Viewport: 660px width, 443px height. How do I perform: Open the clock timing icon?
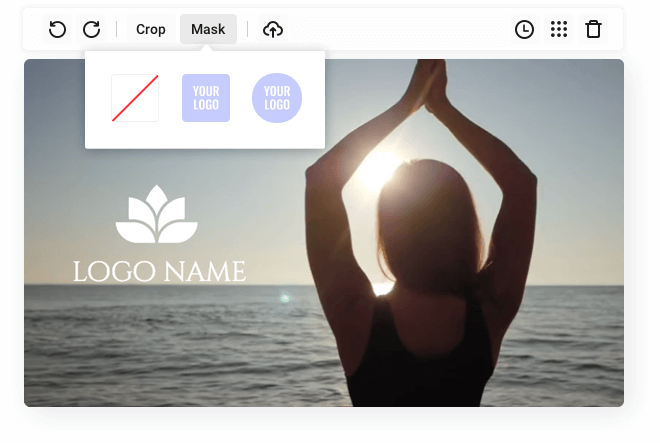[524, 29]
